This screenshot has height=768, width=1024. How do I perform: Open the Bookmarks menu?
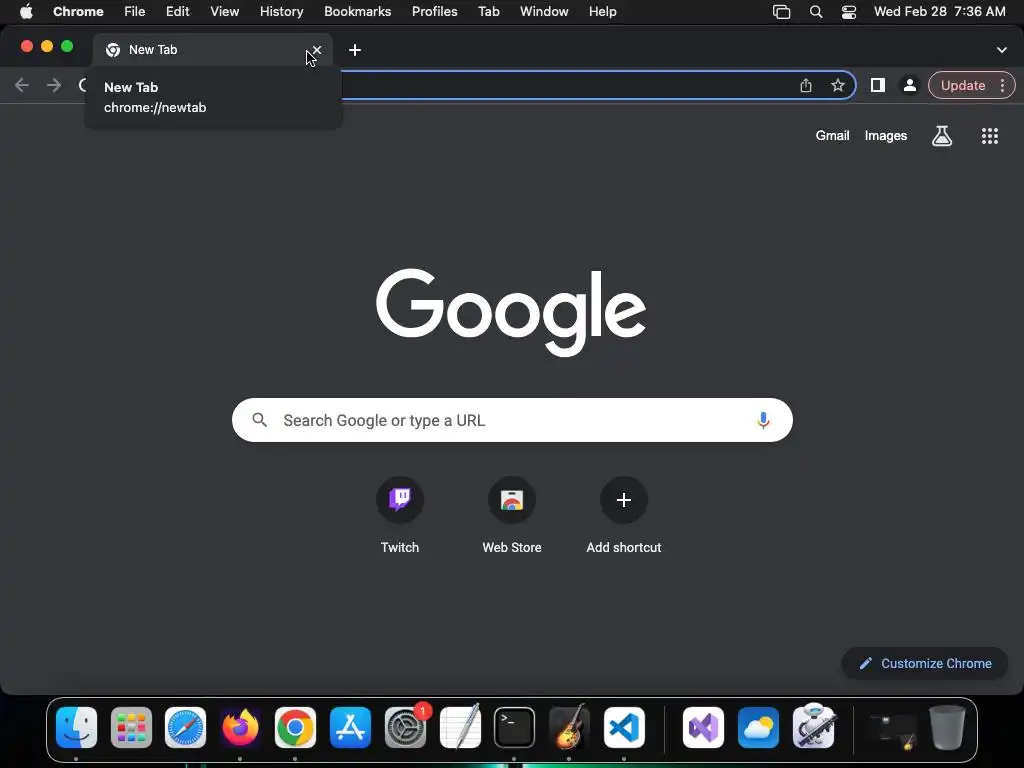pos(358,12)
